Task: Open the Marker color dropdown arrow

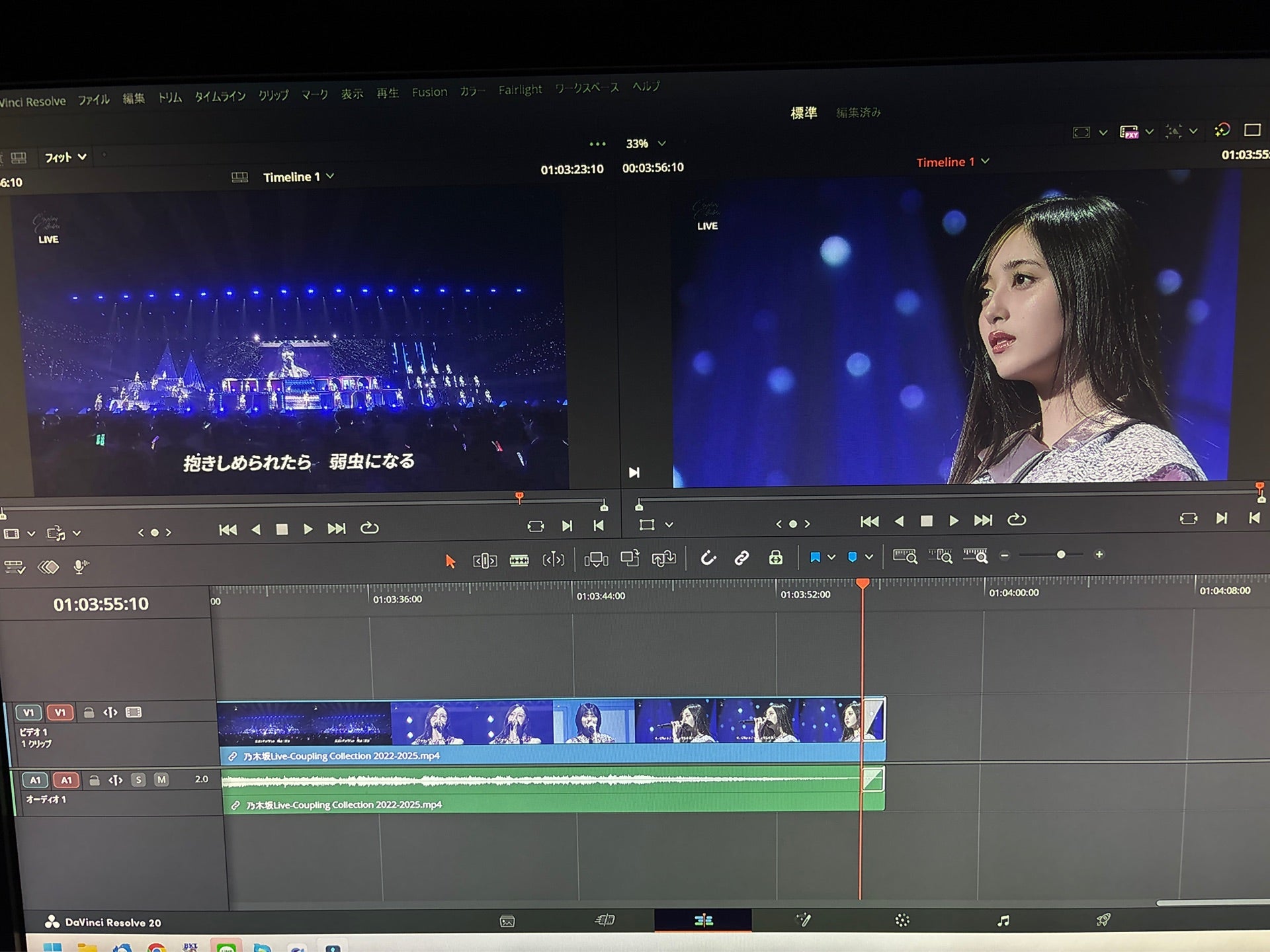Action: [869, 557]
